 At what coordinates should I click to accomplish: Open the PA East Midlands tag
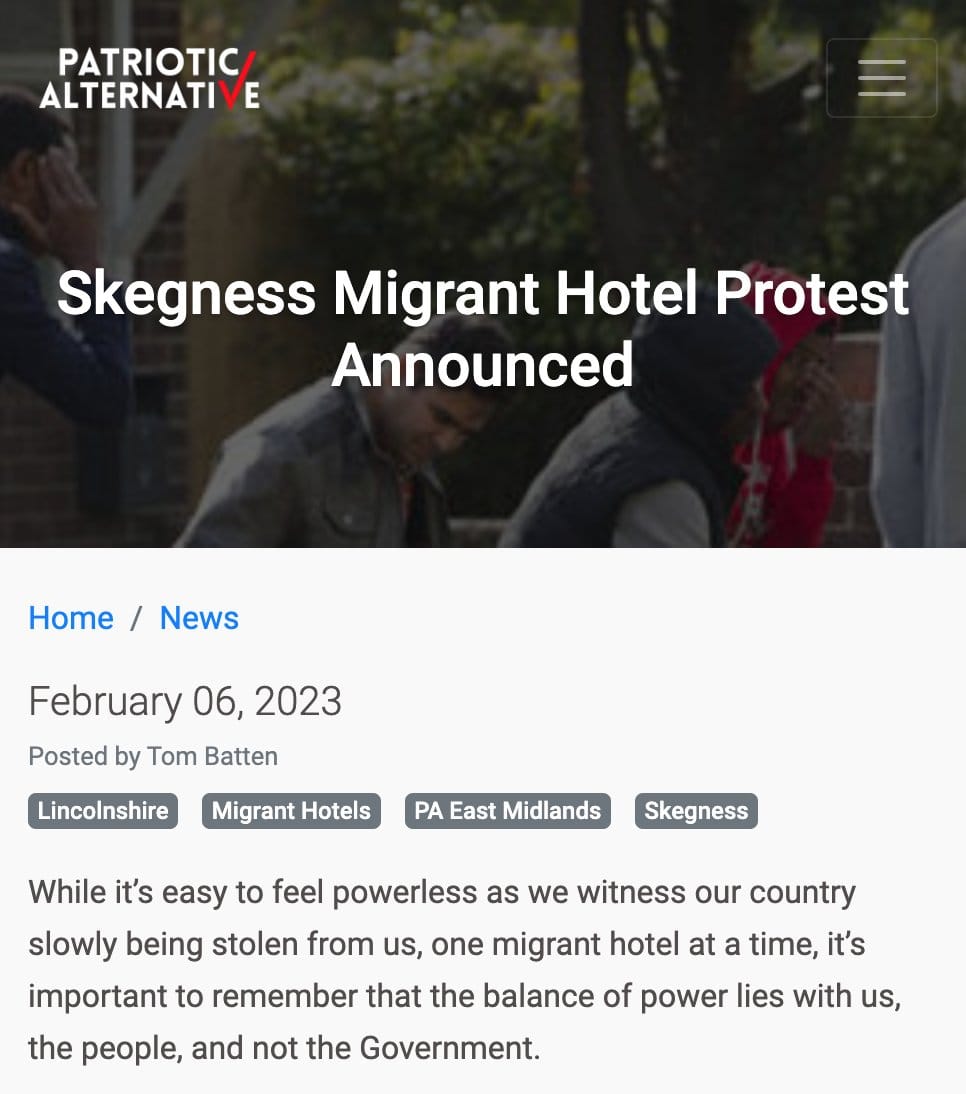[x=507, y=810]
